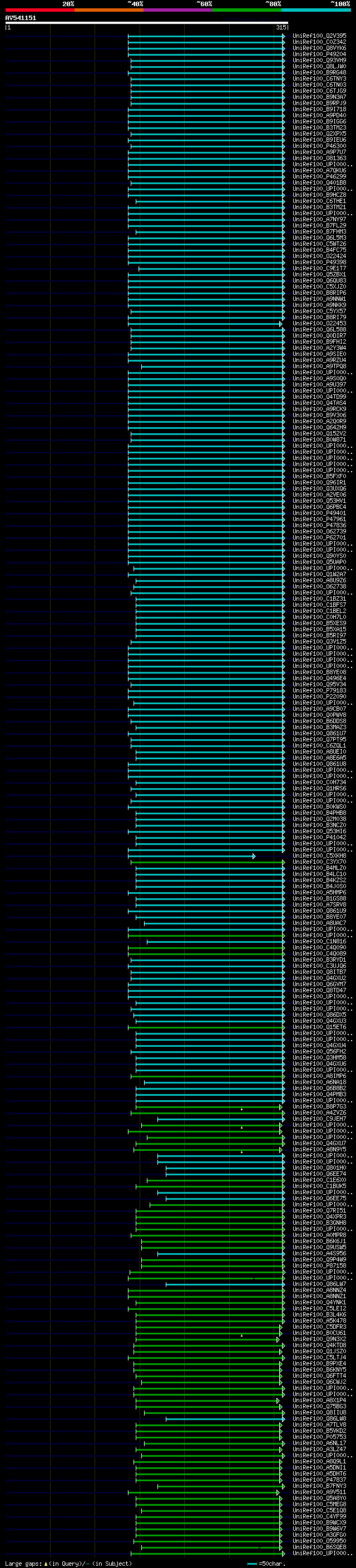Click hit label UniRef100_P05753

pos(319,1437)
